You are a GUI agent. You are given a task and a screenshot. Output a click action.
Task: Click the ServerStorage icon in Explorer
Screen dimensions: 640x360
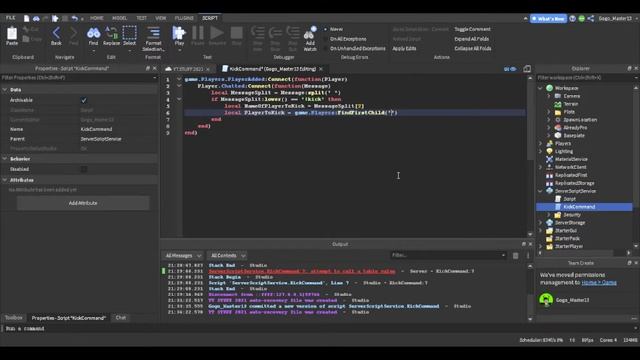point(549,223)
